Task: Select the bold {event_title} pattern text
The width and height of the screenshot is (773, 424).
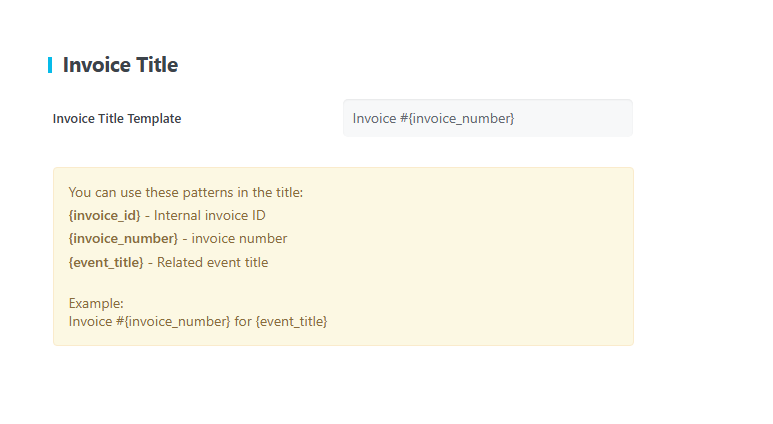Action: (x=108, y=263)
